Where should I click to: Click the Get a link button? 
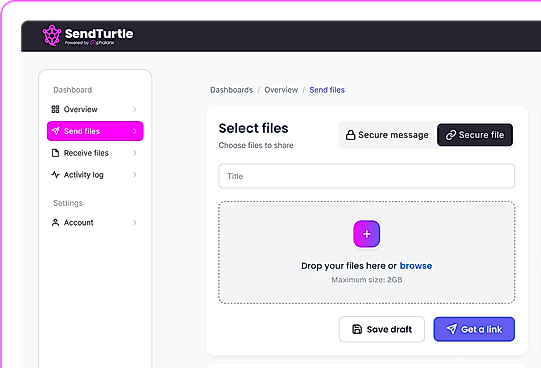(474, 329)
